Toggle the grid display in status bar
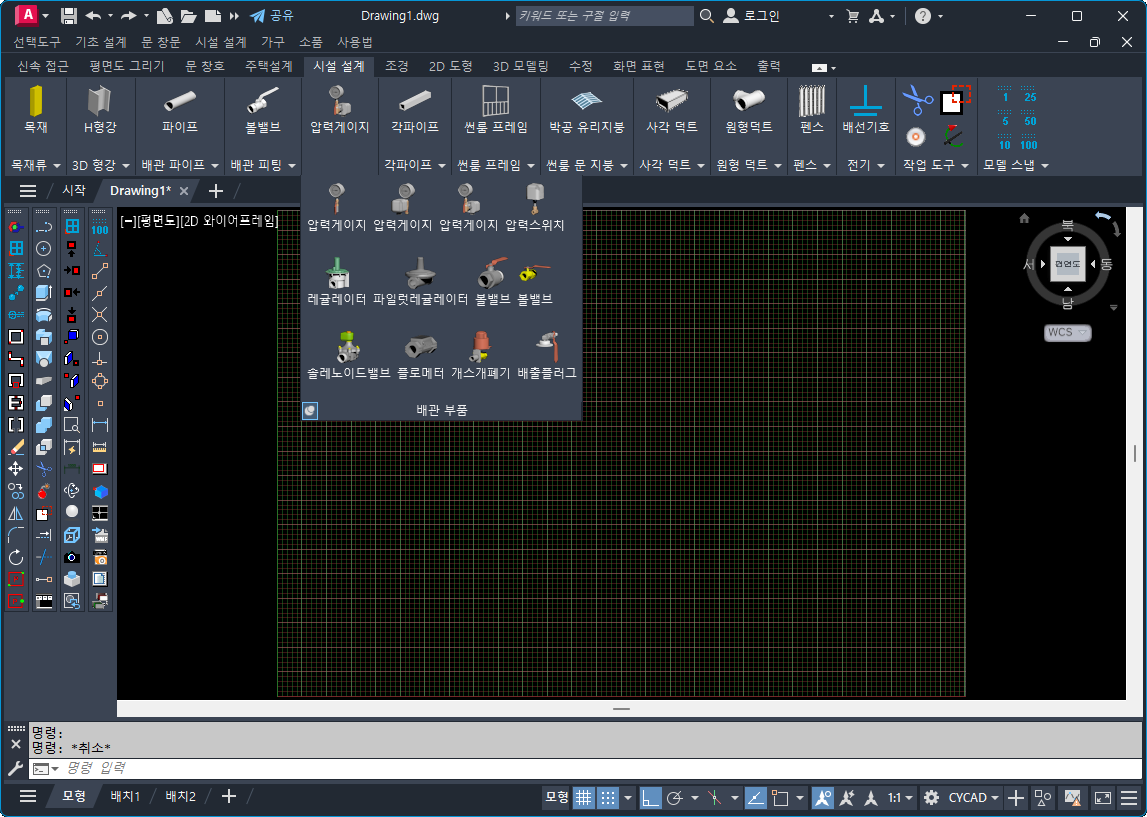This screenshot has height=817, width=1147. pos(583,797)
